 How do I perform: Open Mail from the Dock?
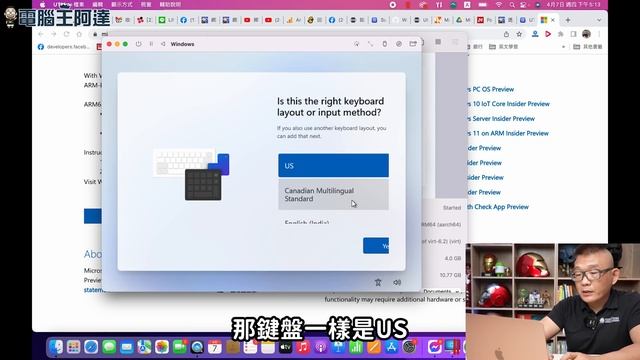[127, 347]
